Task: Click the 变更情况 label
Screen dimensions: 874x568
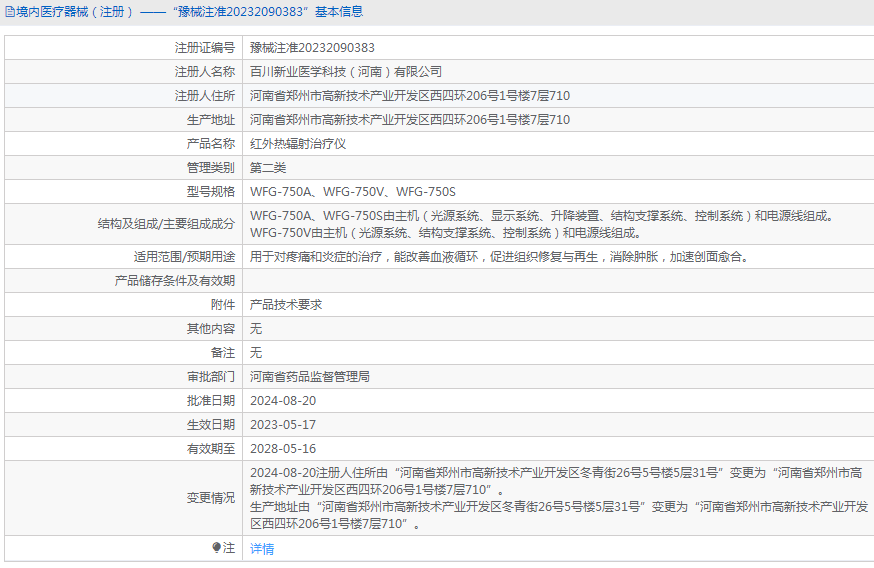Action: tap(211, 498)
